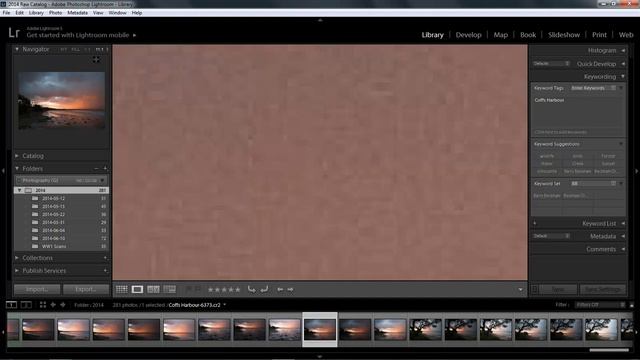Screen dimensions: 640x360
Task: Open toolbar content dropdown arrow
Action: click(x=520, y=289)
